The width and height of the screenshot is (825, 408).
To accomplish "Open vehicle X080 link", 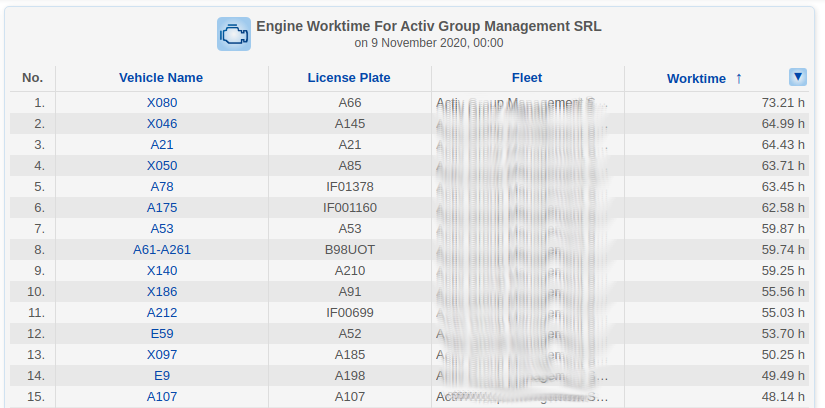I will (161, 103).
